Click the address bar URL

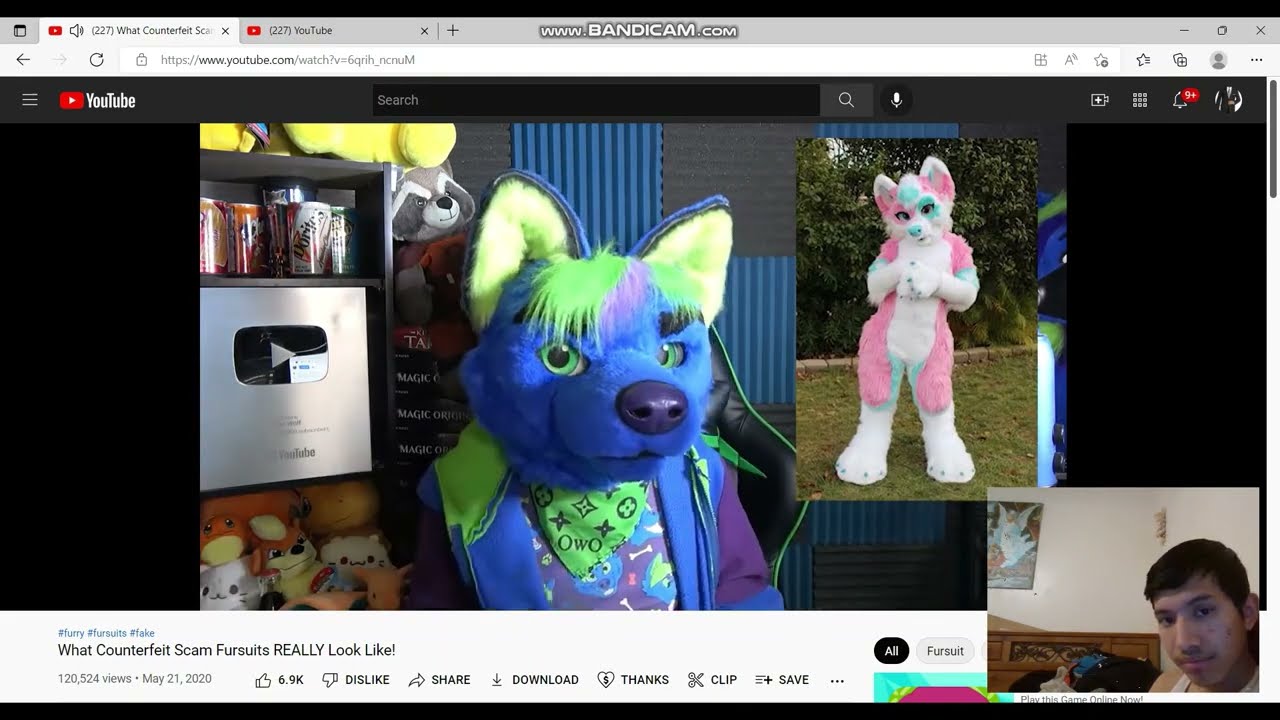point(288,60)
